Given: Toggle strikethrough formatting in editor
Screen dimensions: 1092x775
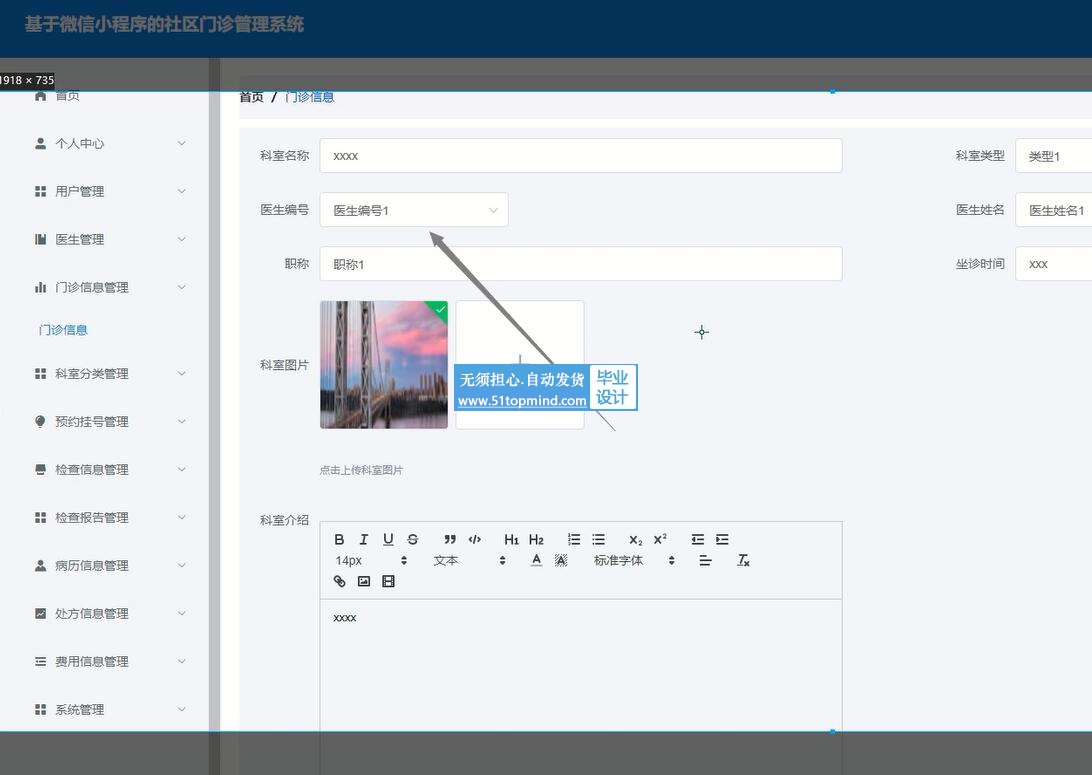Looking at the screenshot, I should click(x=413, y=540).
